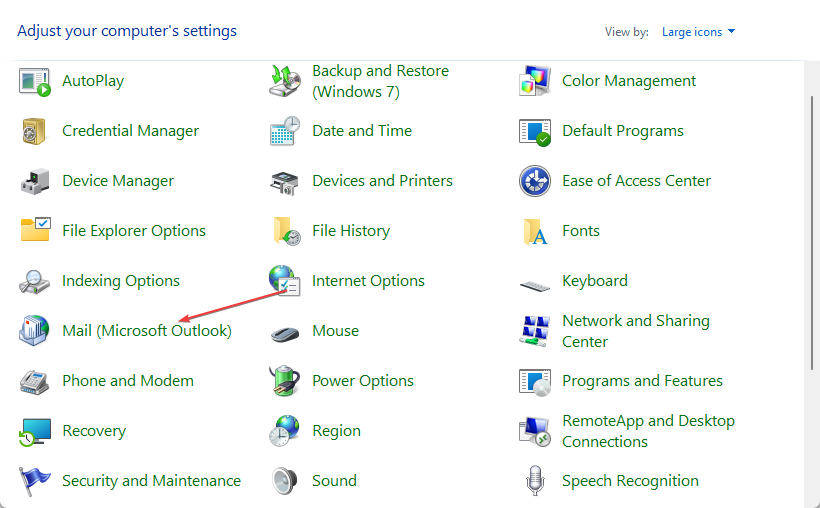Click the File Explorer Options folder icon
The width and height of the screenshot is (820, 508).
(x=36, y=230)
